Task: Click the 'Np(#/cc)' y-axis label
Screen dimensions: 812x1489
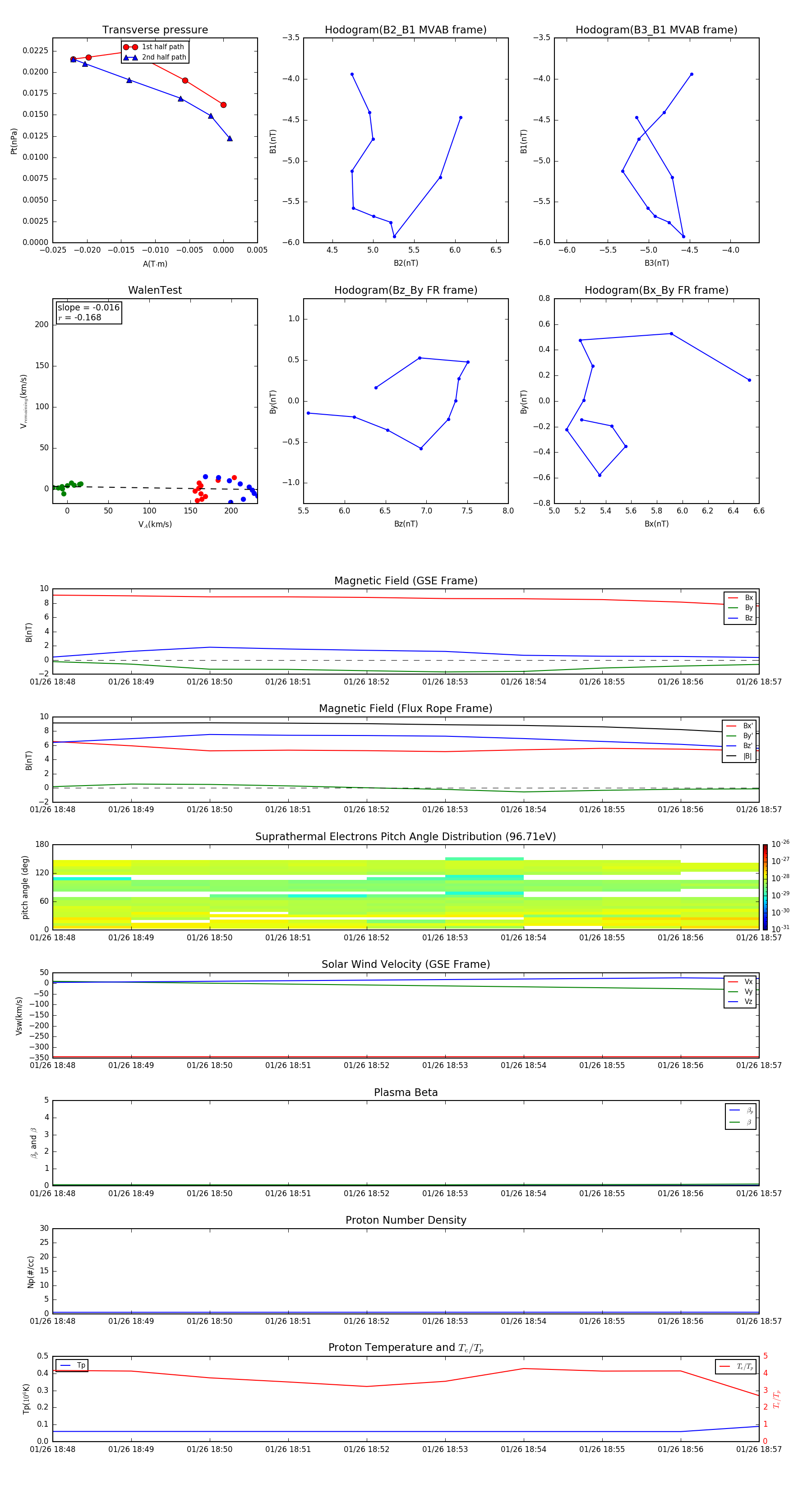Action: pos(31,1272)
